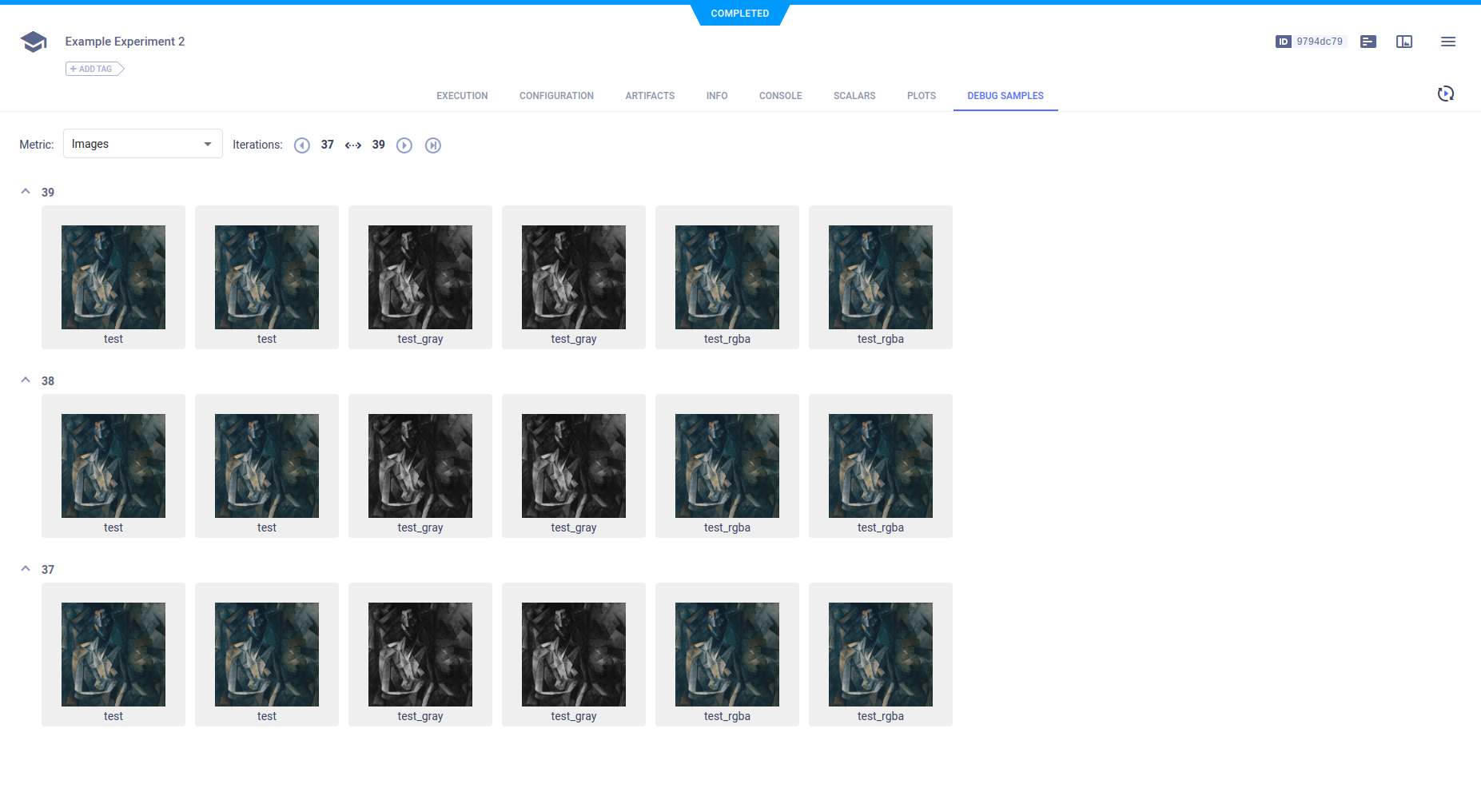Collapse iteration 37 group

point(25,568)
